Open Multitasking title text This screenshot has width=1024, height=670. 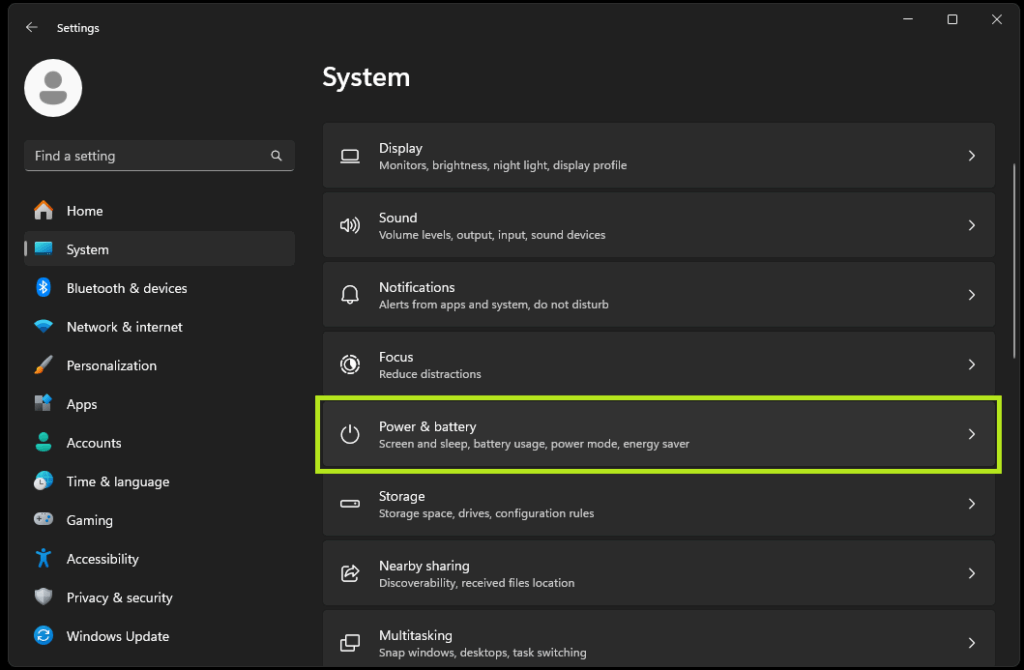click(416, 635)
